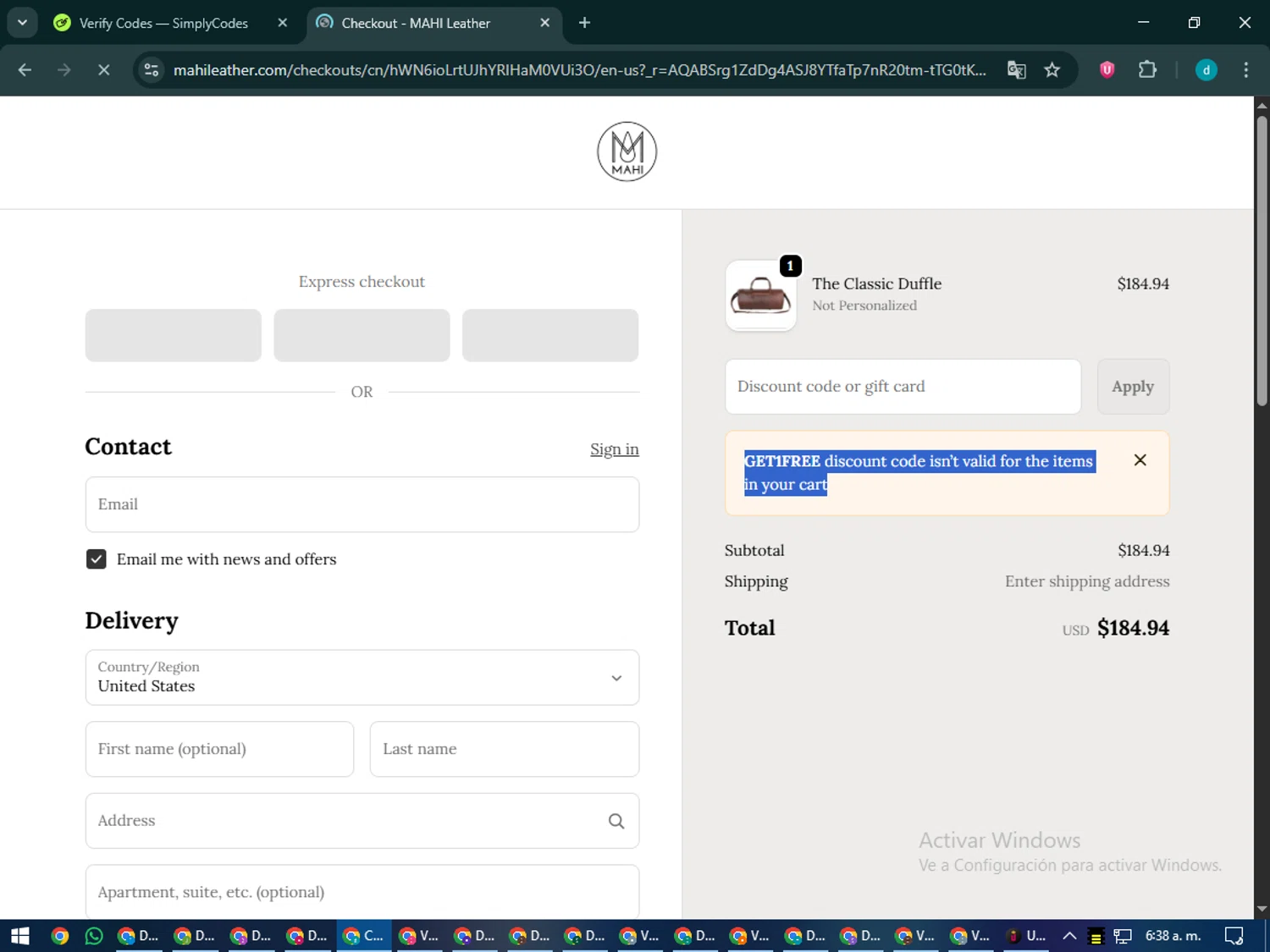Screen dimensions: 1270x952
Task: Switch to the Verify Codes — SimplyCodes tab
Action: click(x=163, y=23)
